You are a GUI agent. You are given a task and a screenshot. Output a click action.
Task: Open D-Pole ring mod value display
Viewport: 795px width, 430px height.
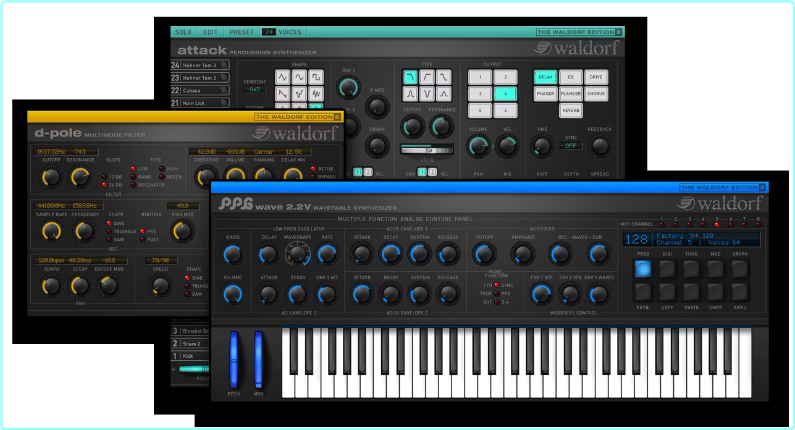185,206
